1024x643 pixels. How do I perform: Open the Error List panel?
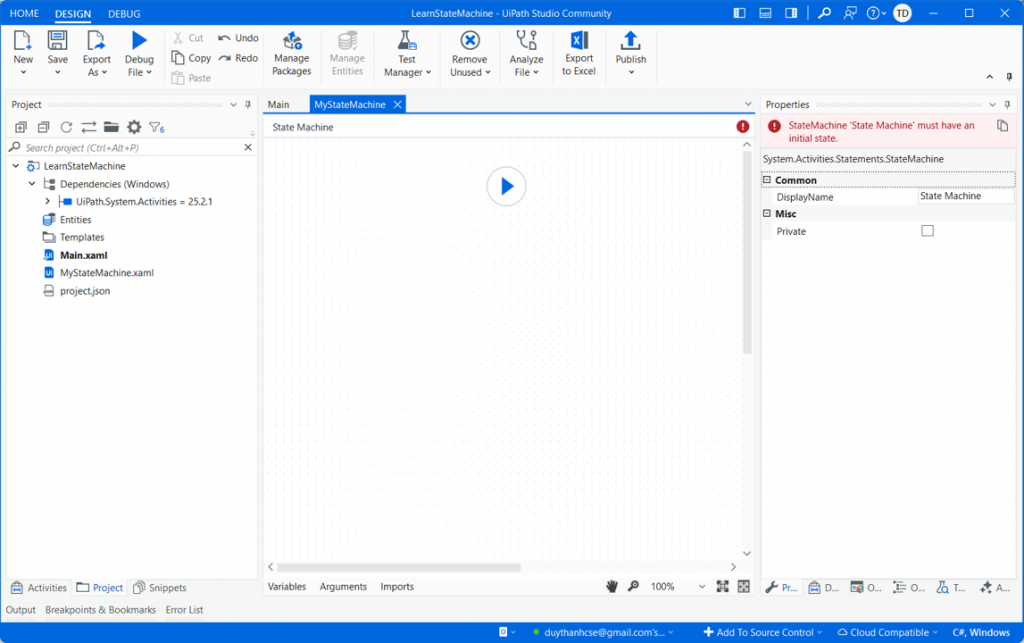tap(184, 610)
